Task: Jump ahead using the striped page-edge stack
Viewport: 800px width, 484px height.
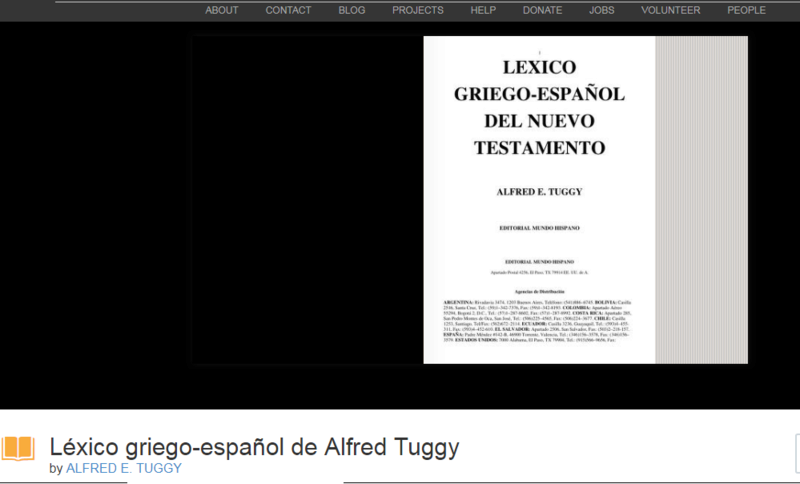Action: pos(701,200)
